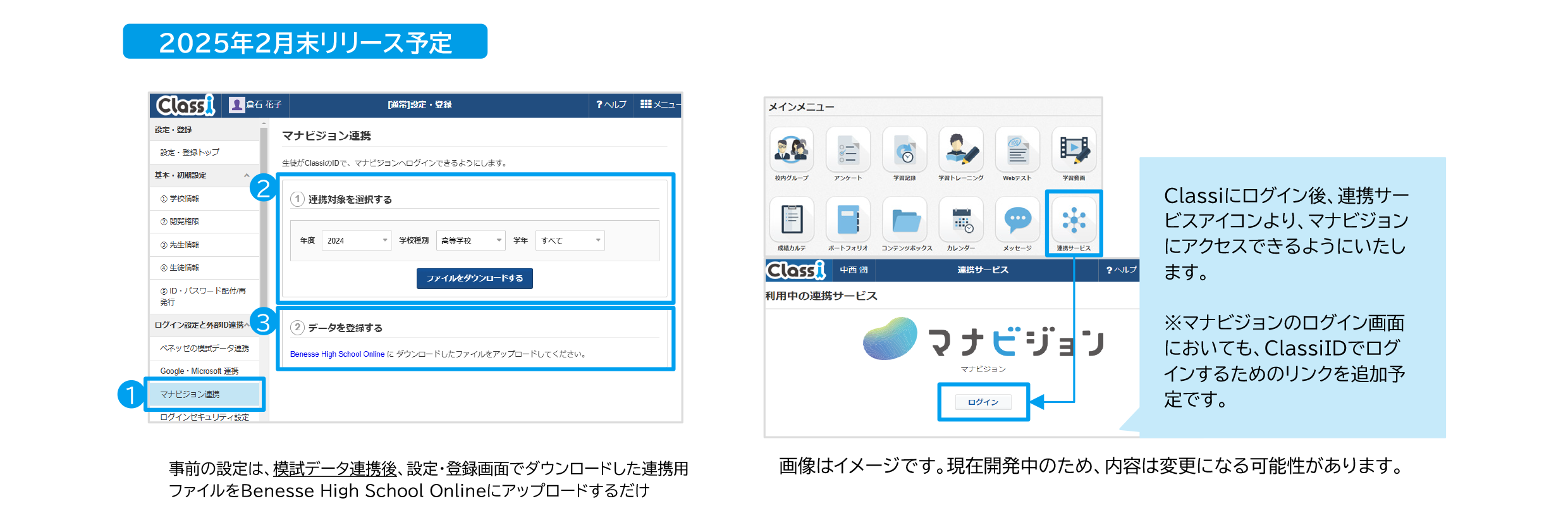Screen dimensions: 1568x520
Task: Select ログインセキュリティ設定 in the sidebar
Action: (204, 417)
